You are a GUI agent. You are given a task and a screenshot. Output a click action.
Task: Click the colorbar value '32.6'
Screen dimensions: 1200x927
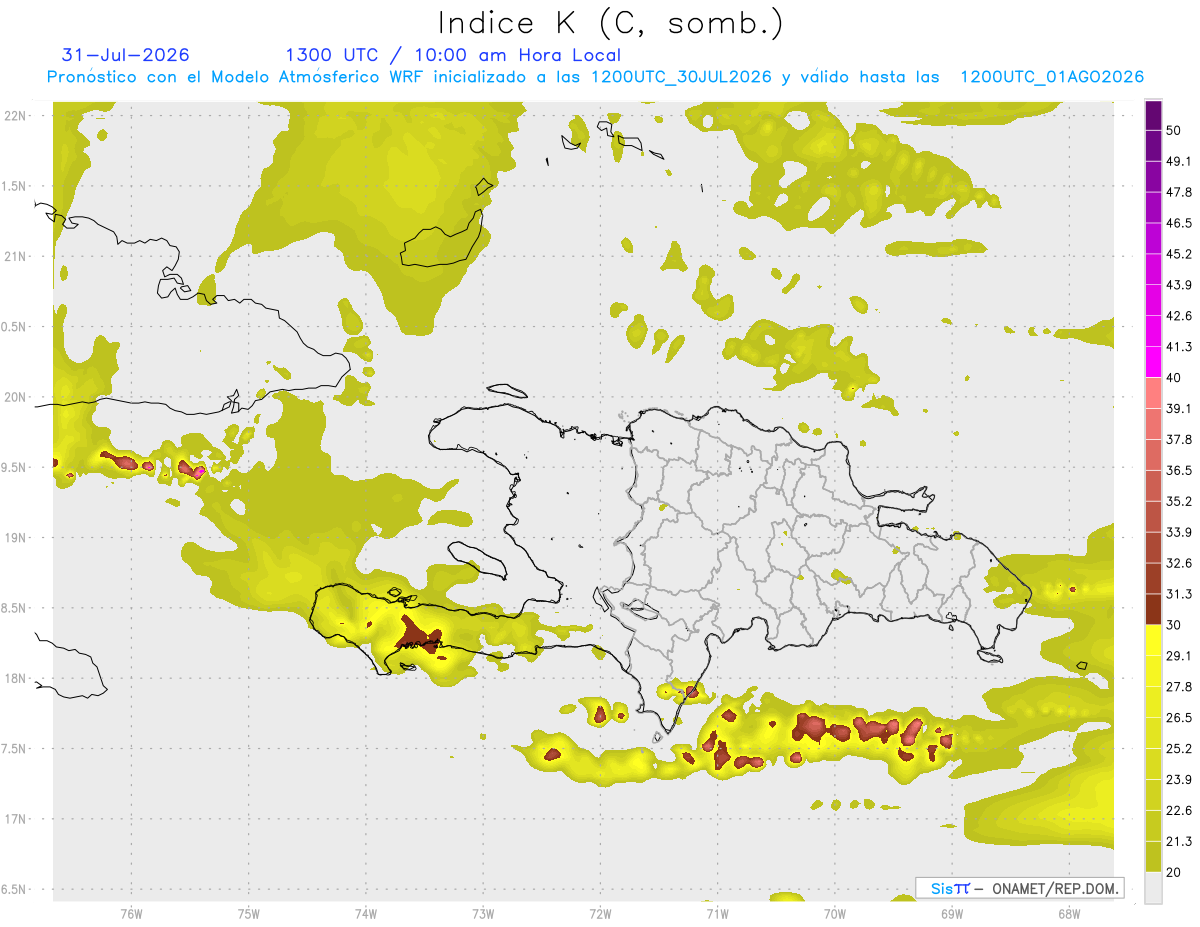coord(1179,563)
